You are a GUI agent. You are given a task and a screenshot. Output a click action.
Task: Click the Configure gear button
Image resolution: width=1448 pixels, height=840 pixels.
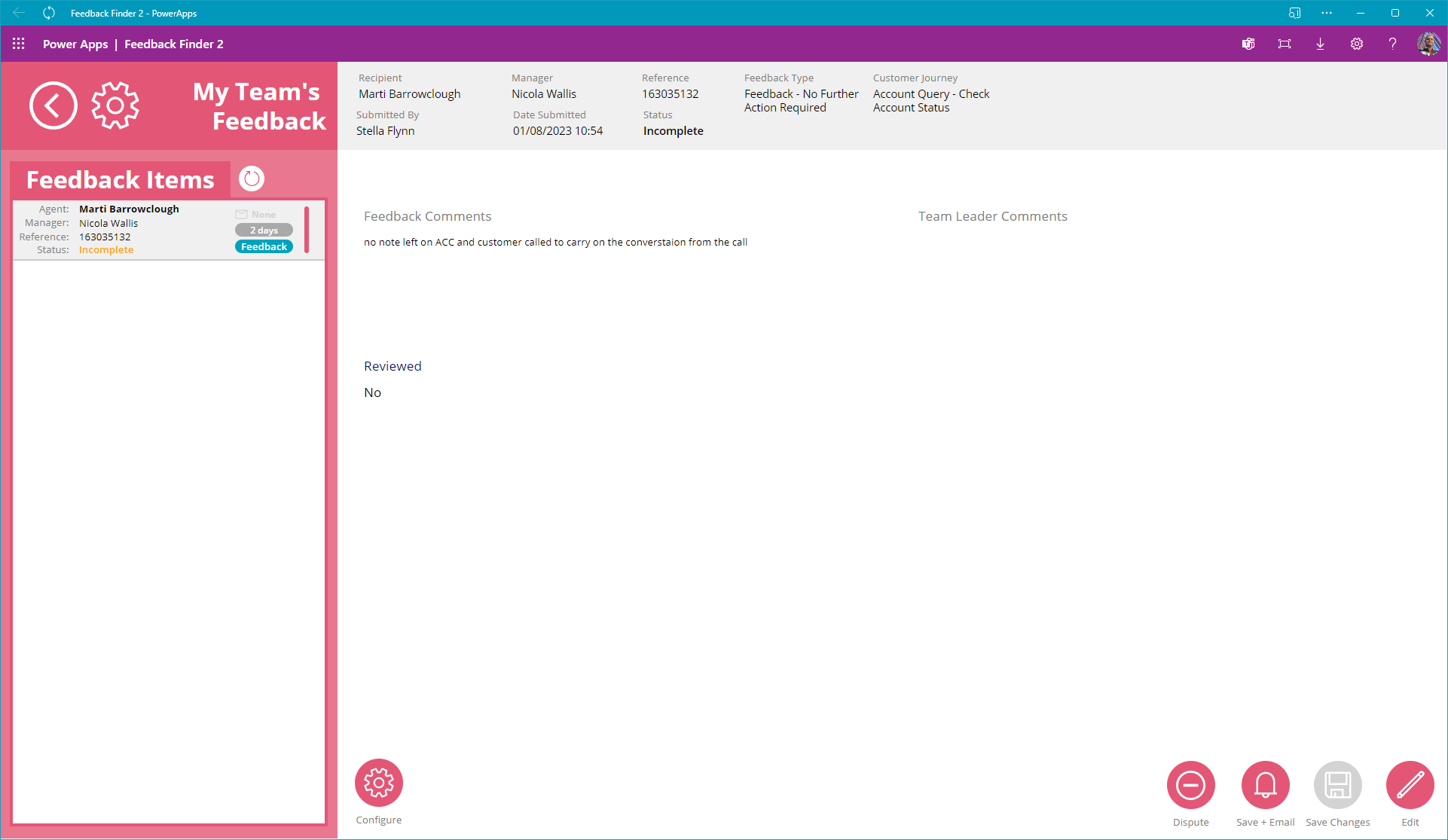(x=379, y=783)
